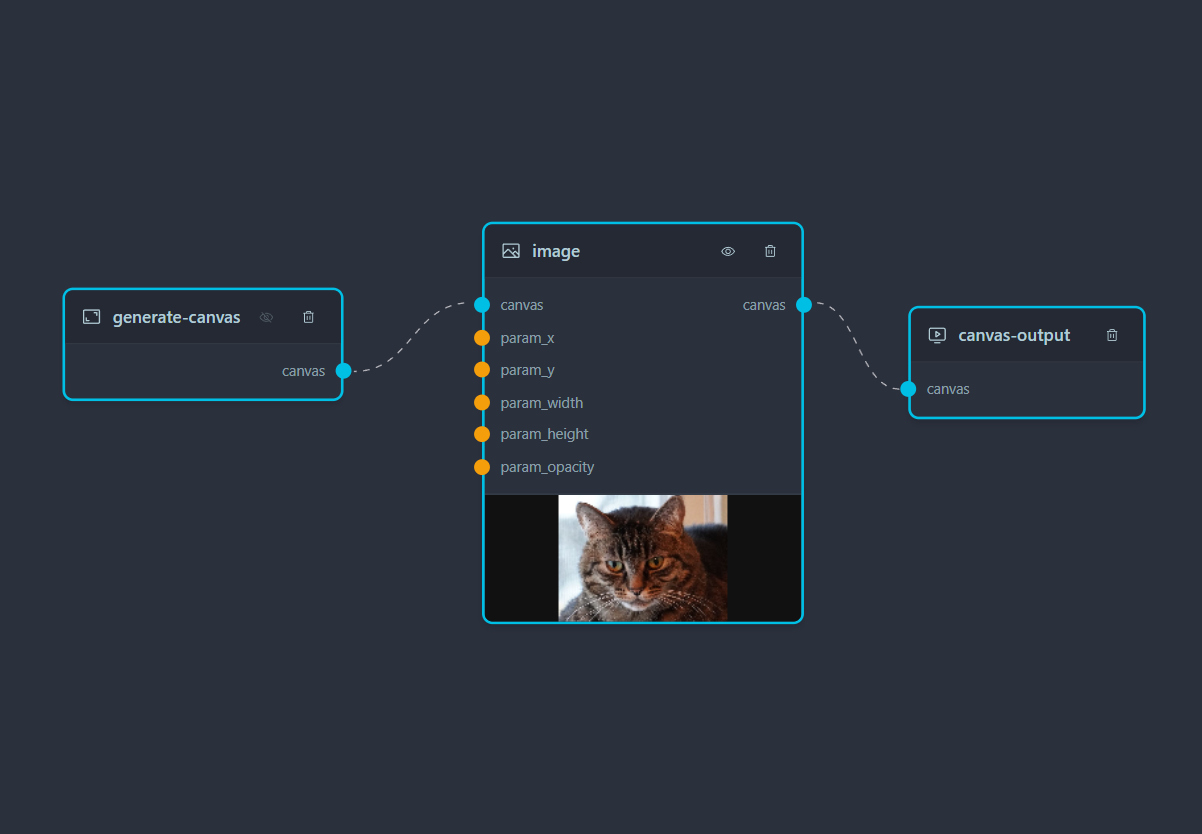This screenshot has height=834, width=1202.
Task: Click canvas-output input canvas port
Action: tap(908, 389)
